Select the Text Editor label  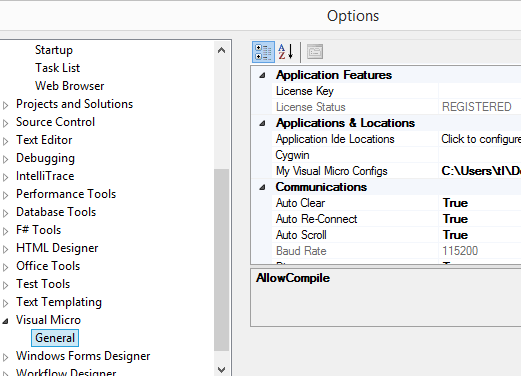coord(44,140)
